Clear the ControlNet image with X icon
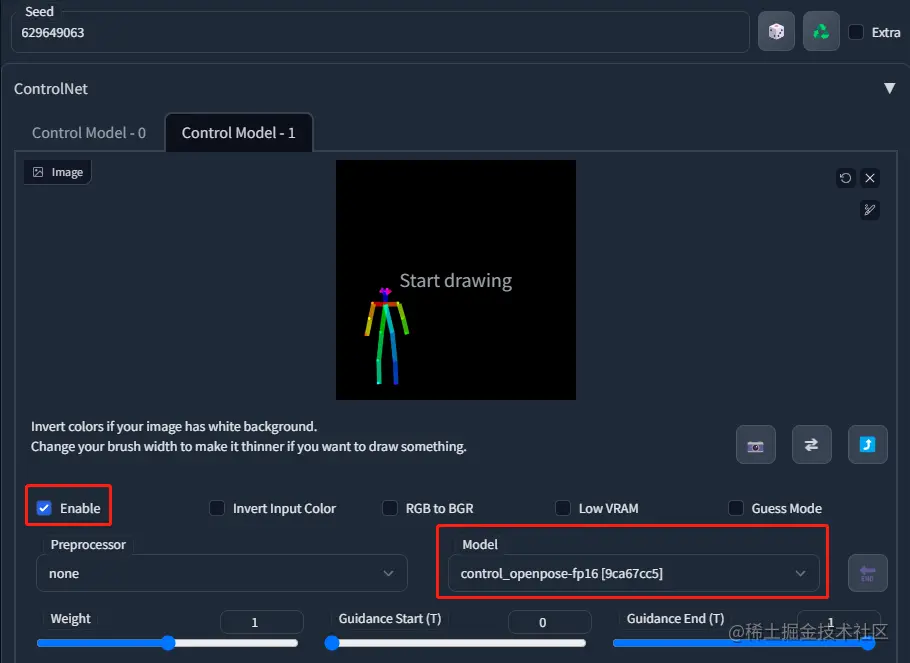Viewport: 910px width, 663px height. [869, 178]
